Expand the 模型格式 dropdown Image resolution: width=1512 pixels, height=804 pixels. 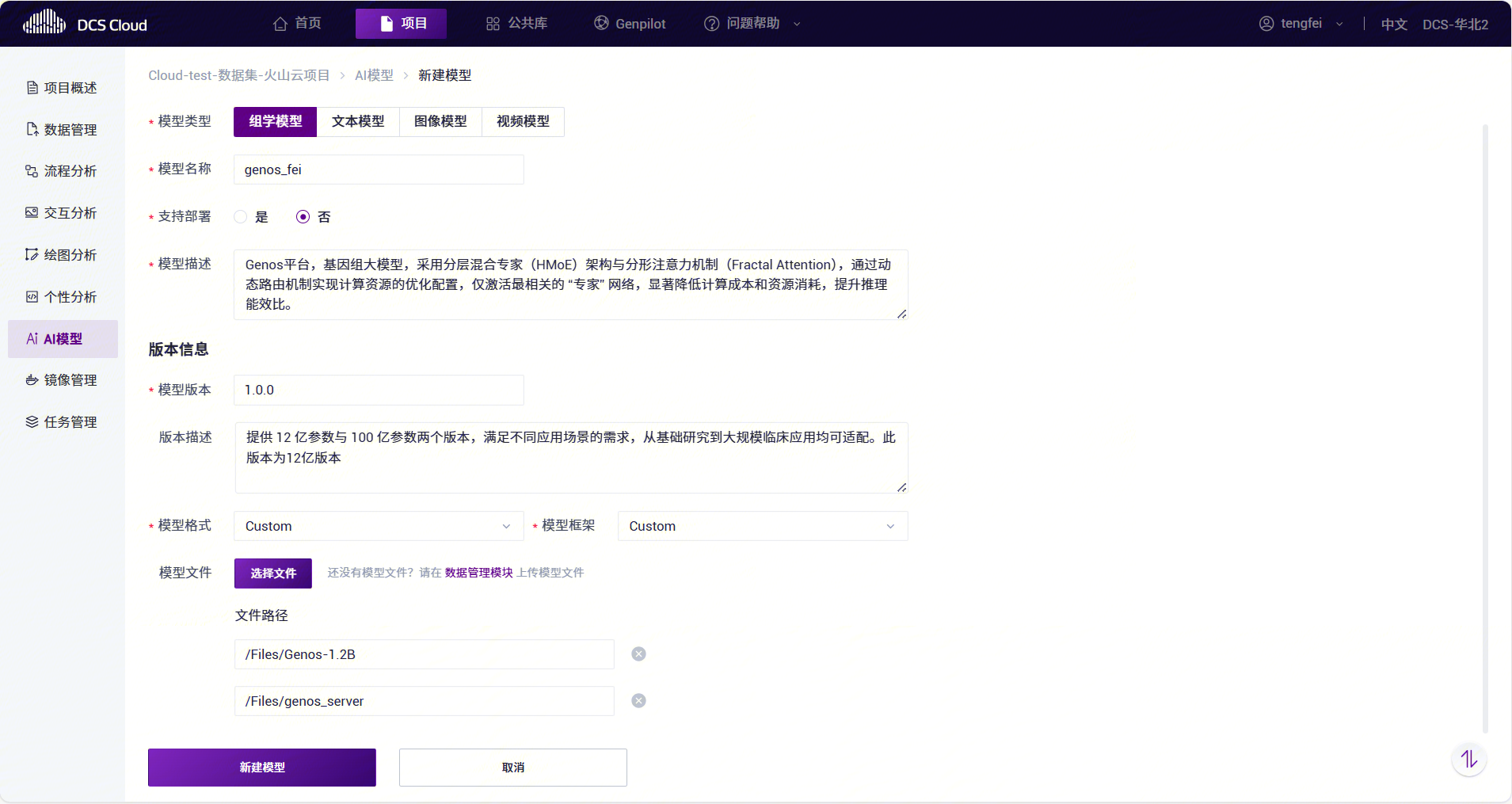pyautogui.click(x=379, y=526)
